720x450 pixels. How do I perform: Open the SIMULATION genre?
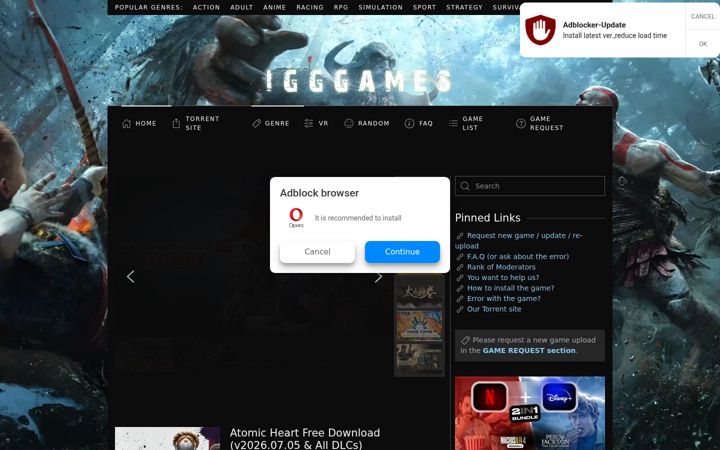pyautogui.click(x=381, y=7)
